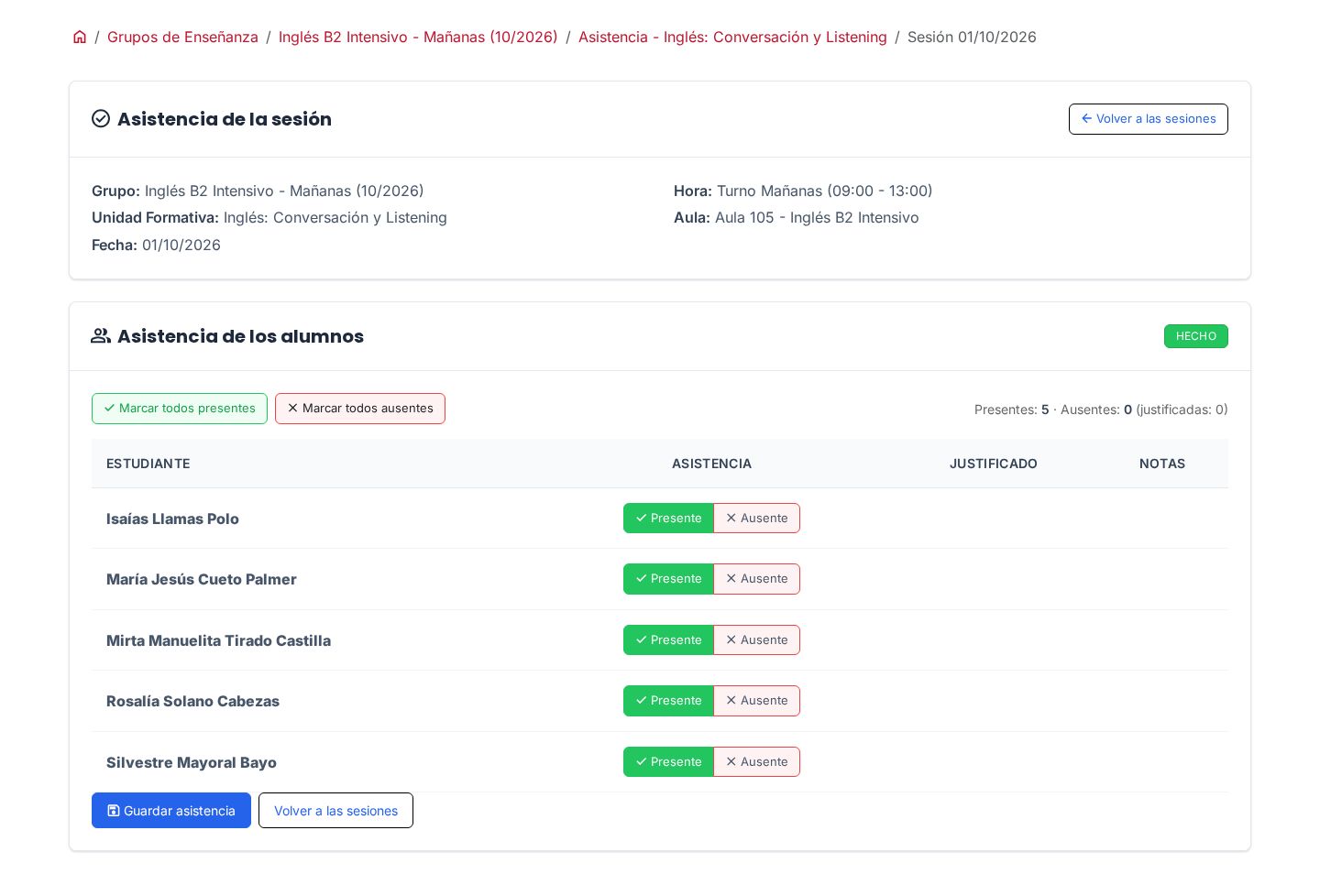Open the home icon in breadcrumb

(80, 37)
